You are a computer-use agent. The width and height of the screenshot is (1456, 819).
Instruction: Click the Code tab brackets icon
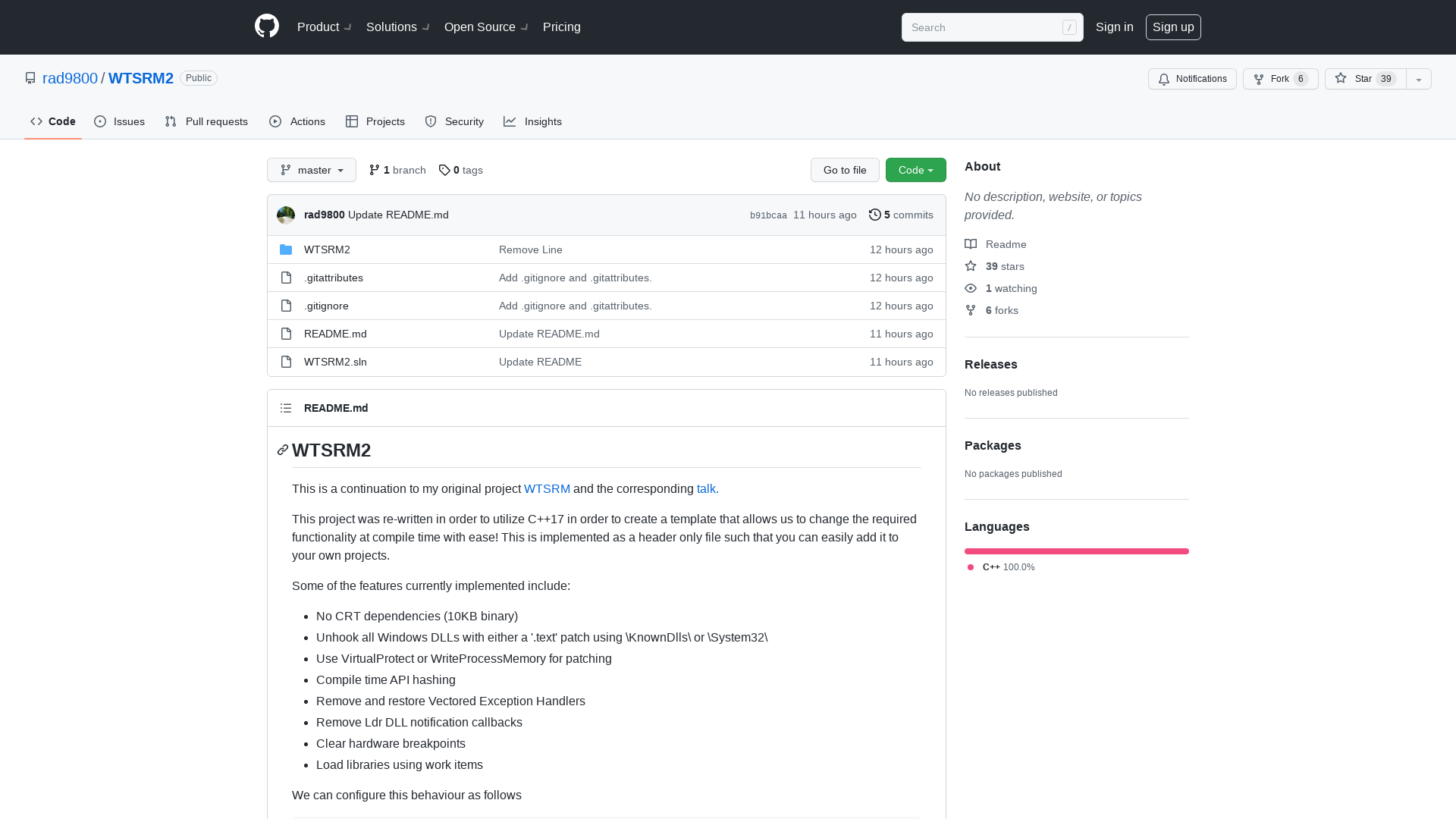(x=36, y=121)
